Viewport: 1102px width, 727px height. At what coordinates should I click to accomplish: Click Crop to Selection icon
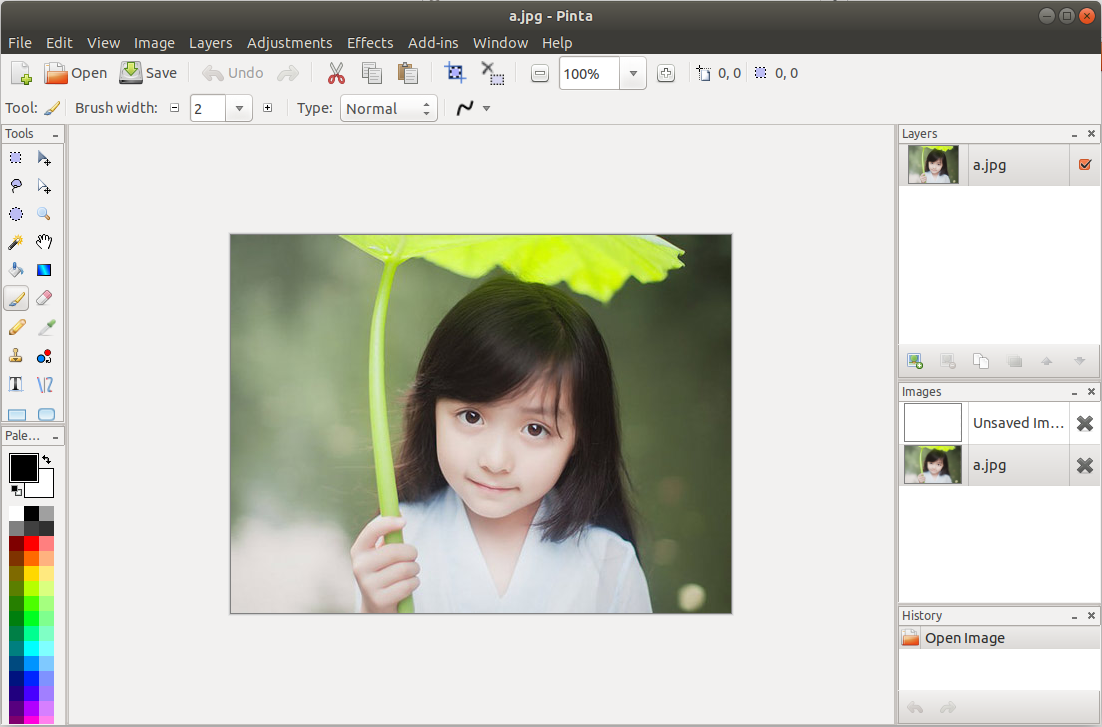(x=455, y=73)
